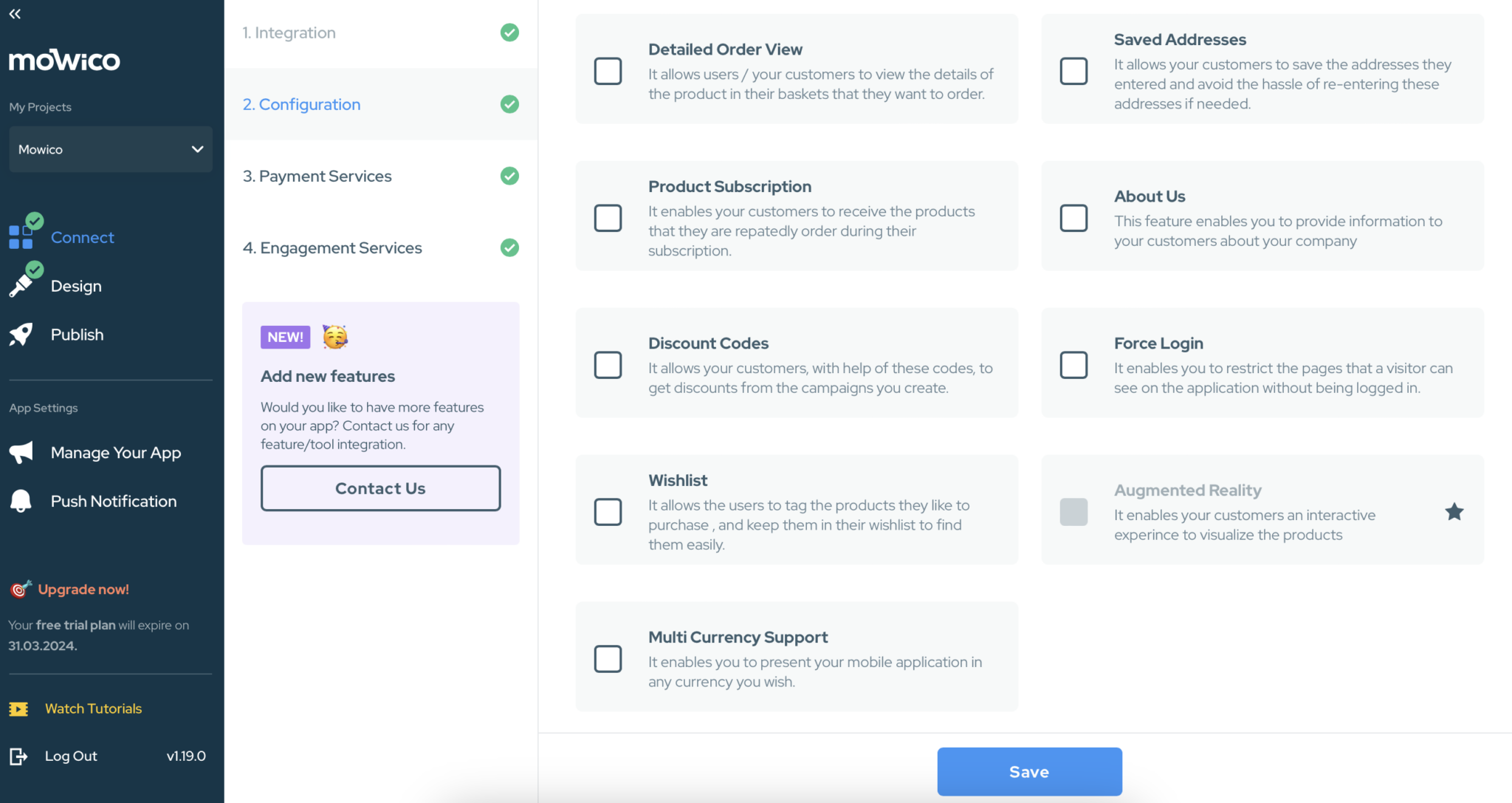Click the Upgrade now link

click(82, 589)
